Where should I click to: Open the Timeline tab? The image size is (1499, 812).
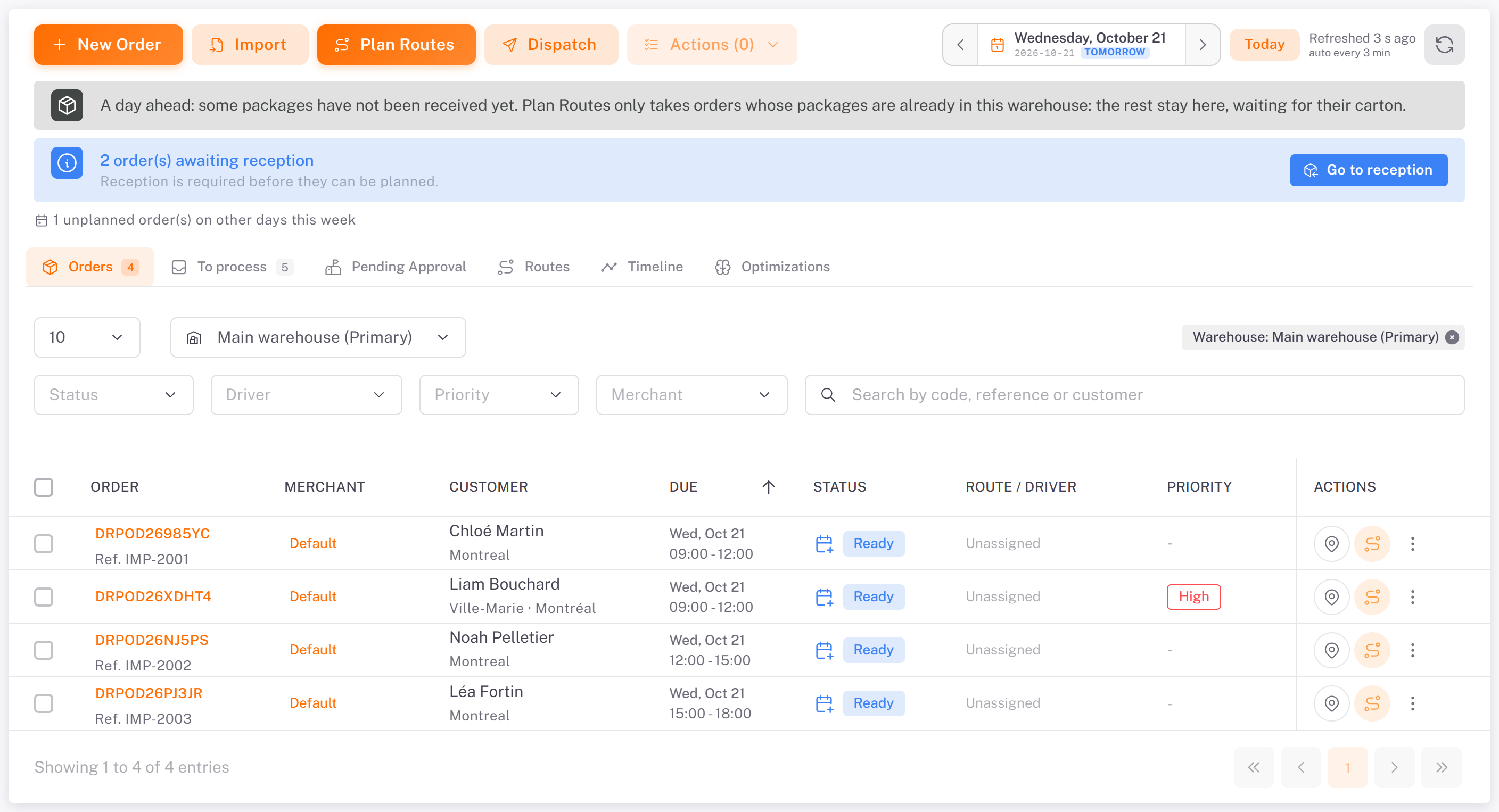point(643,267)
